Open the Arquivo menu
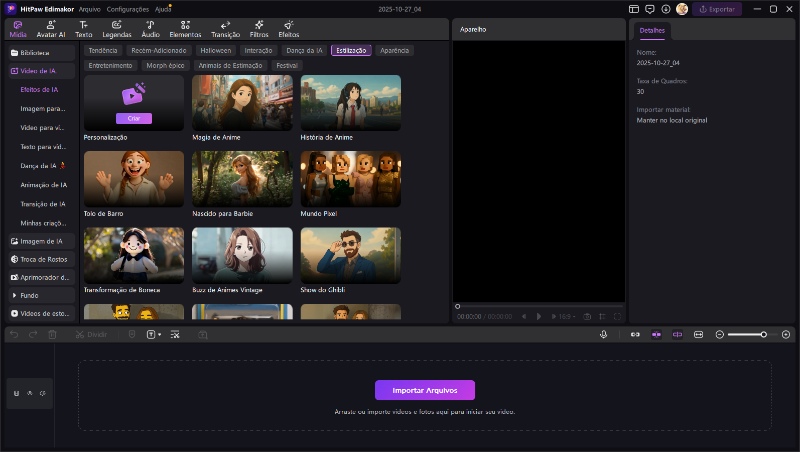This screenshot has width=800, height=452. pyautogui.click(x=89, y=9)
